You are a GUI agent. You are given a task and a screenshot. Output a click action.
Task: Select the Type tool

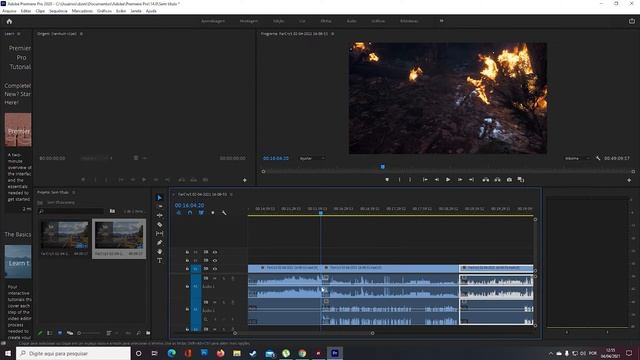(159, 260)
